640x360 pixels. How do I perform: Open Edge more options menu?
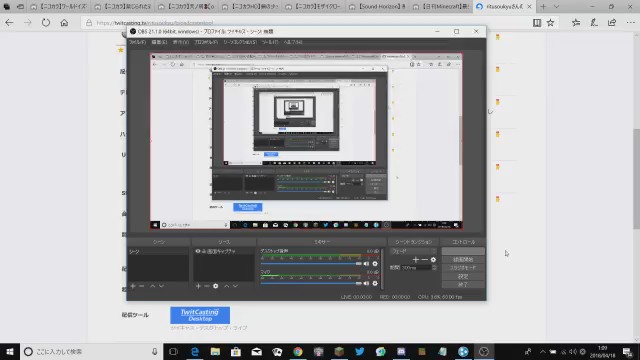click(630, 23)
